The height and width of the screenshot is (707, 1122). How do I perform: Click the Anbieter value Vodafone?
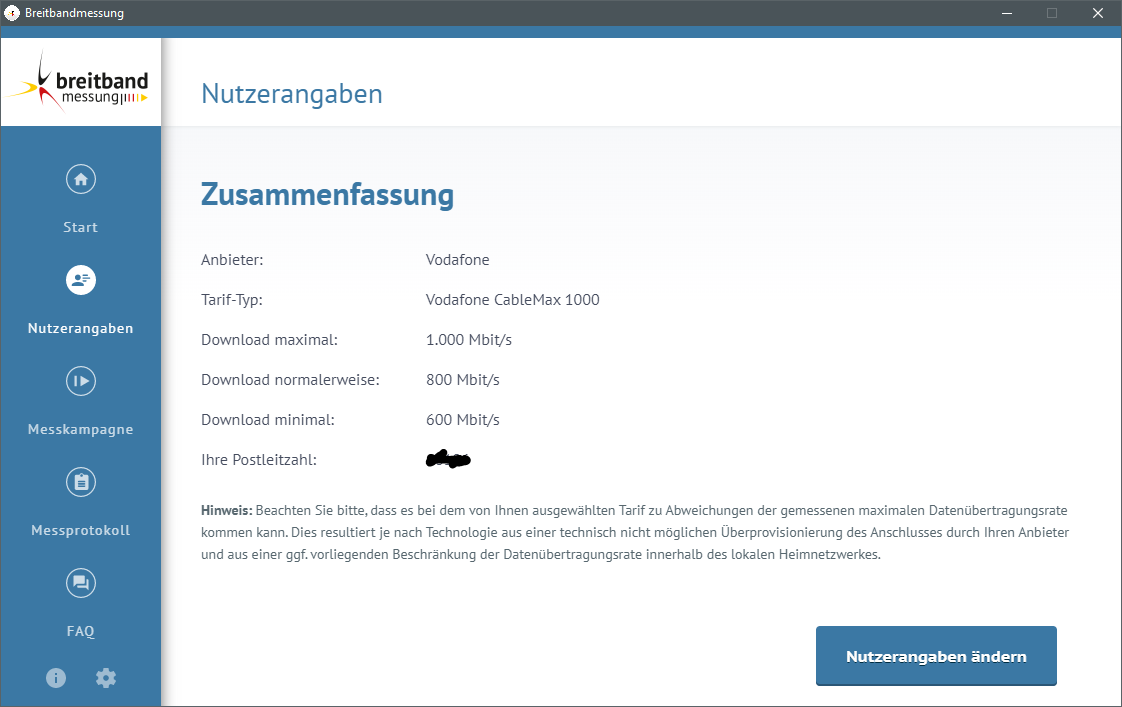coord(457,260)
